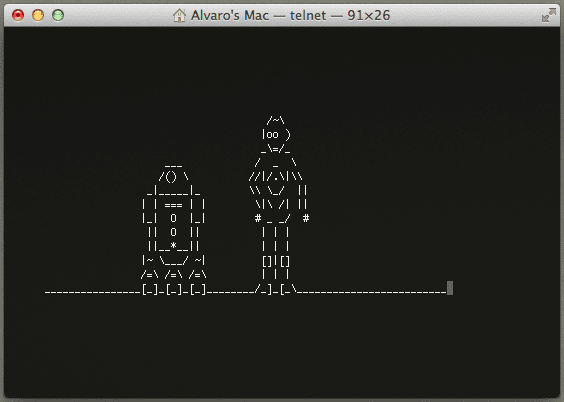Click C-3PO's "oo" eyes
The height and width of the screenshot is (402, 564).
272,134
